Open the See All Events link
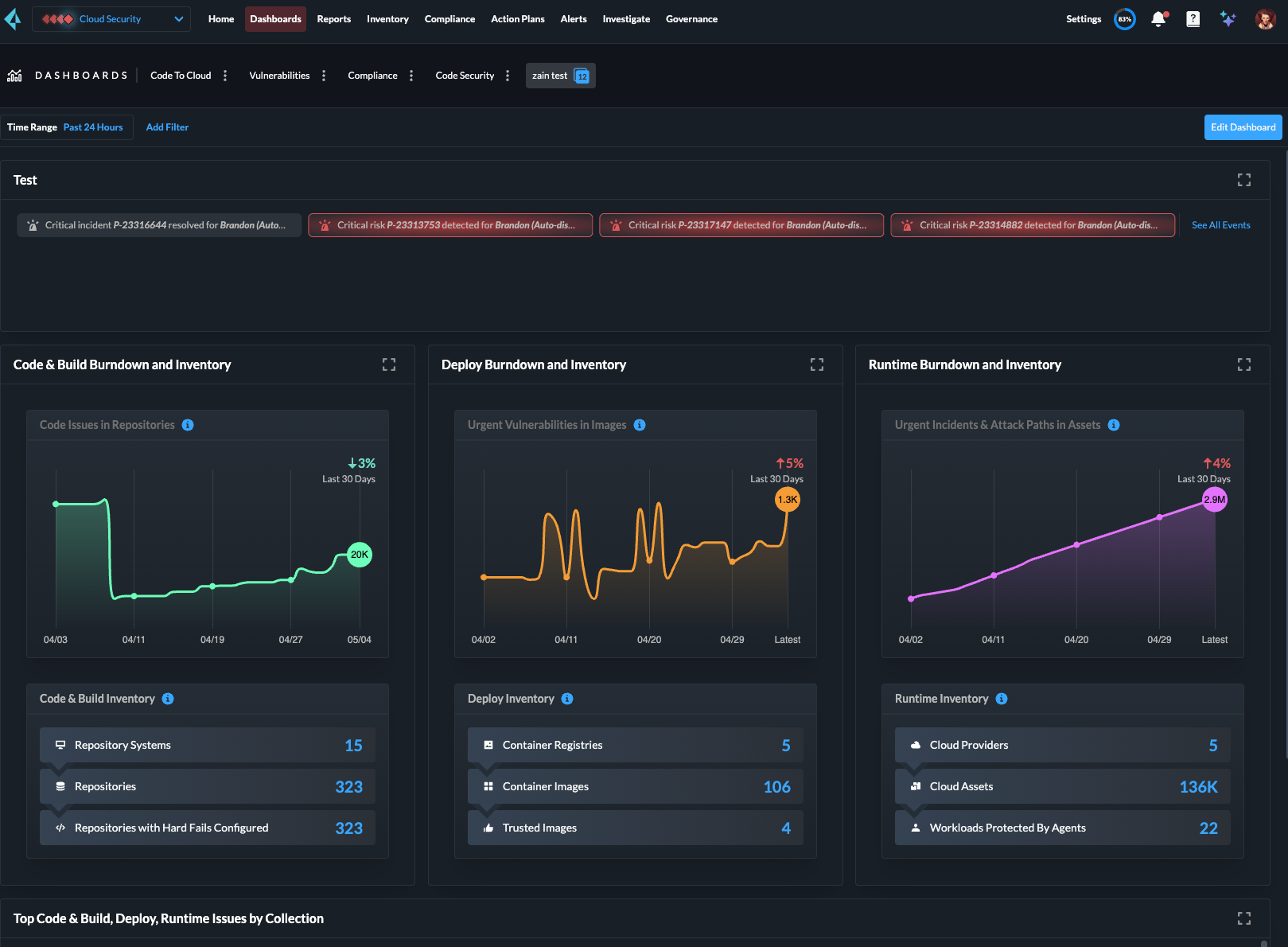The height and width of the screenshot is (947, 1288). (1220, 225)
